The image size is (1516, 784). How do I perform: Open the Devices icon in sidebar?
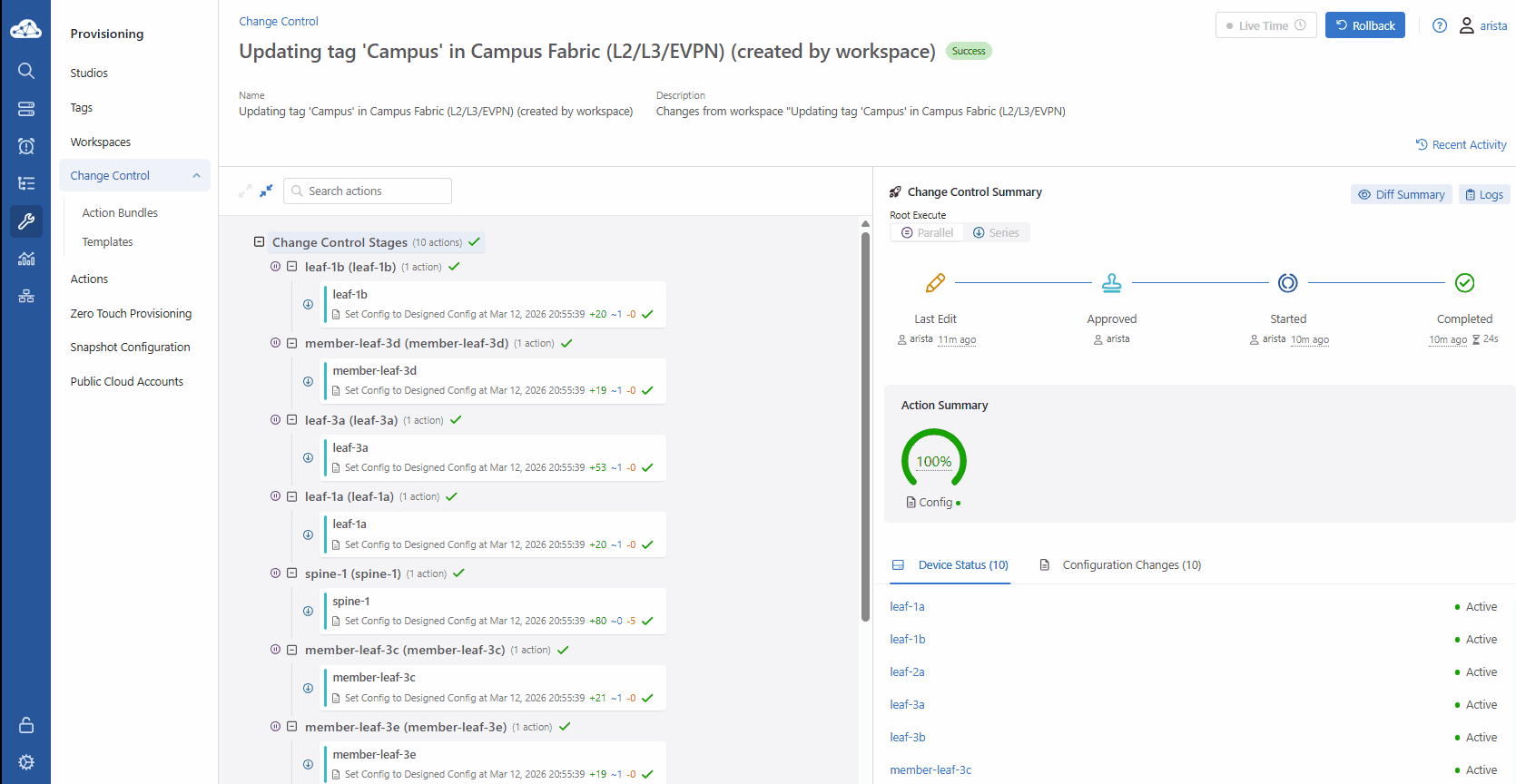pyautogui.click(x=26, y=109)
